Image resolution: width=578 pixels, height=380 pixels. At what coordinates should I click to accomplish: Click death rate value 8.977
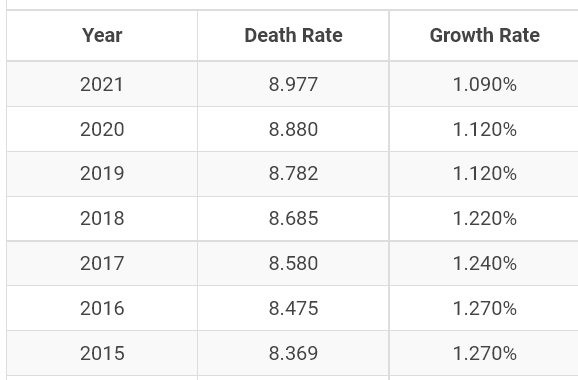293,84
